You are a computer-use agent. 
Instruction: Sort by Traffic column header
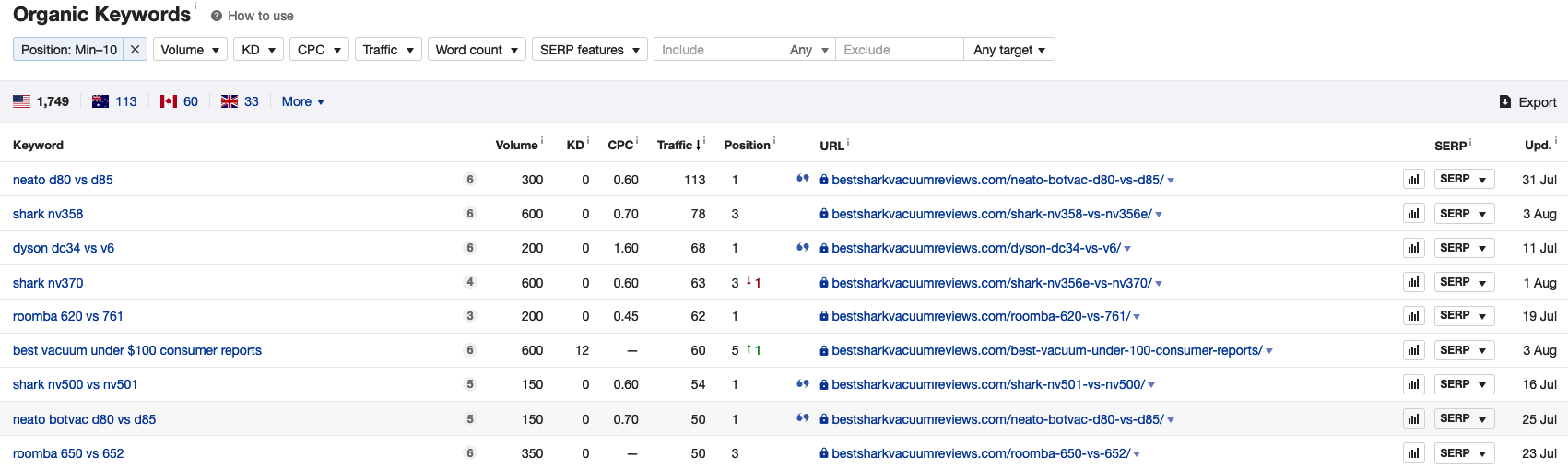tap(679, 145)
